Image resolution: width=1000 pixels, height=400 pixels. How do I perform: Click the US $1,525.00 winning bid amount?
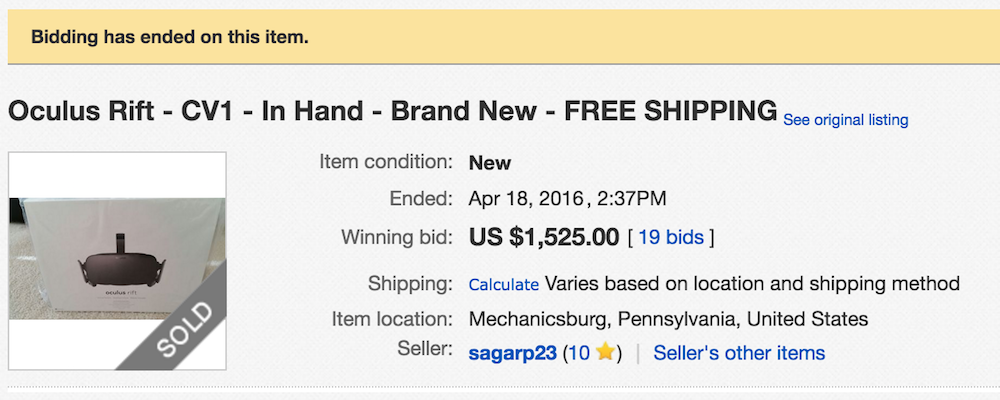click(544, 237)
